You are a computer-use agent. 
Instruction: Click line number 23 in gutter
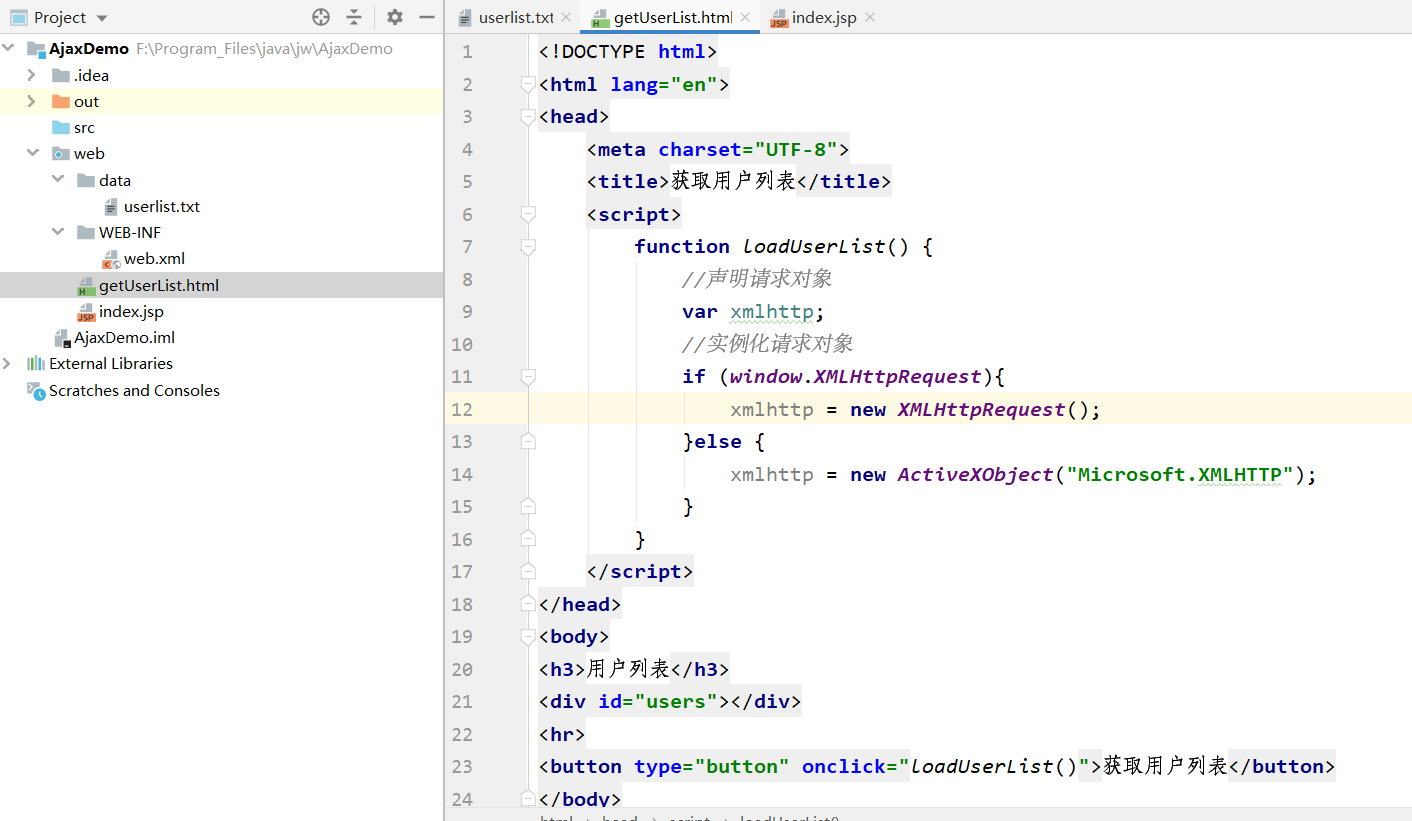click(462, 766)
